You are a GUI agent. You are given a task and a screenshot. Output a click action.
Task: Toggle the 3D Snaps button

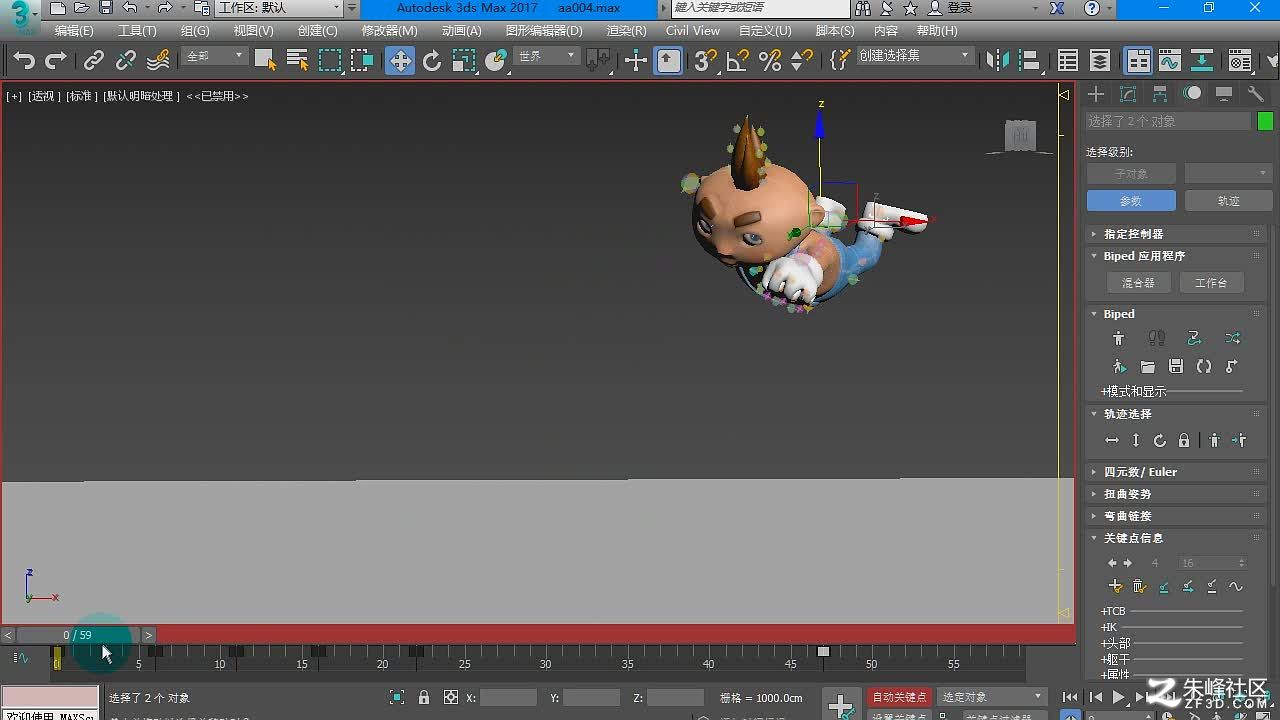coord(705,61)
